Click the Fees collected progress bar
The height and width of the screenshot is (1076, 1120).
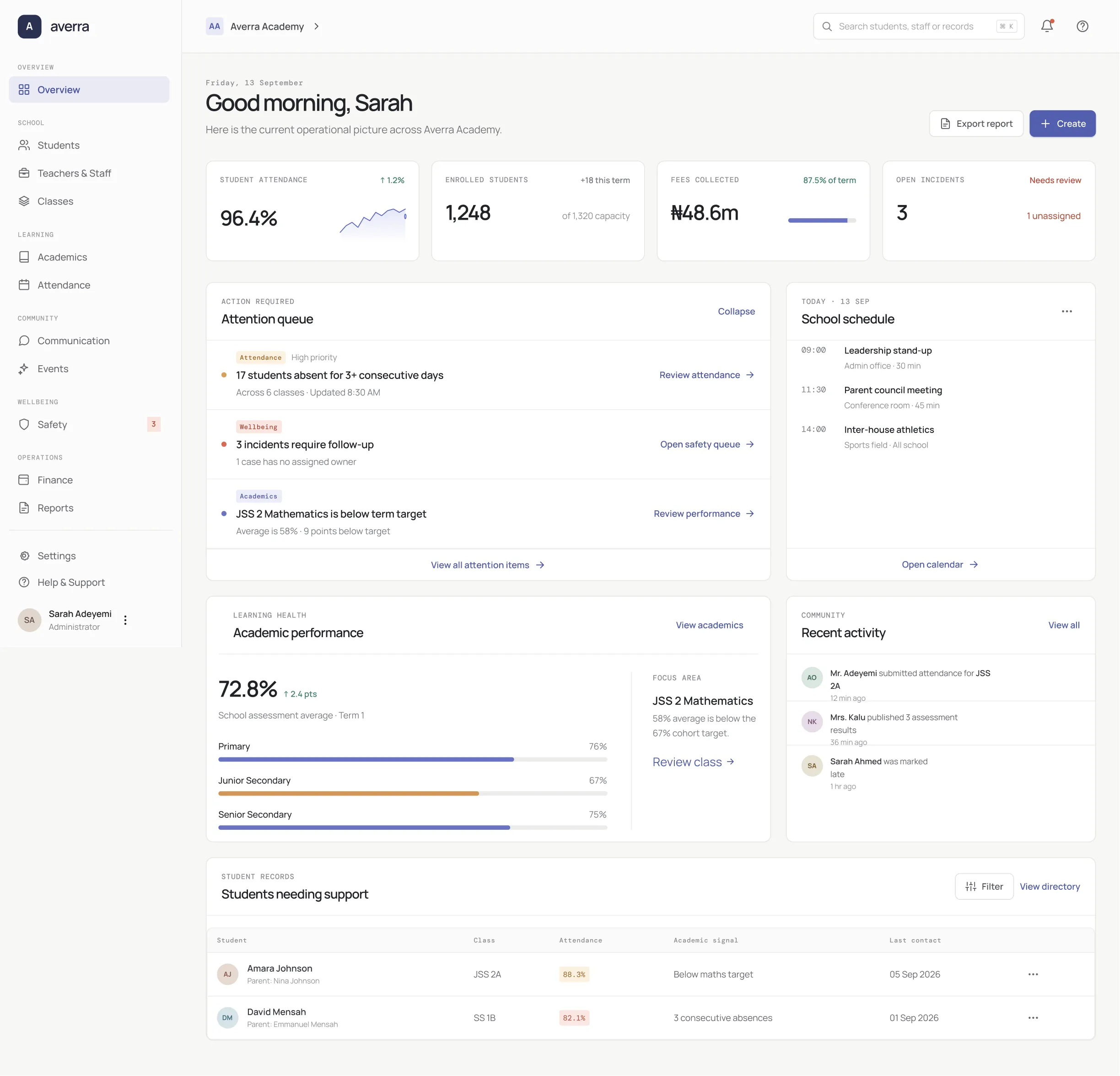tap(822, 220)
